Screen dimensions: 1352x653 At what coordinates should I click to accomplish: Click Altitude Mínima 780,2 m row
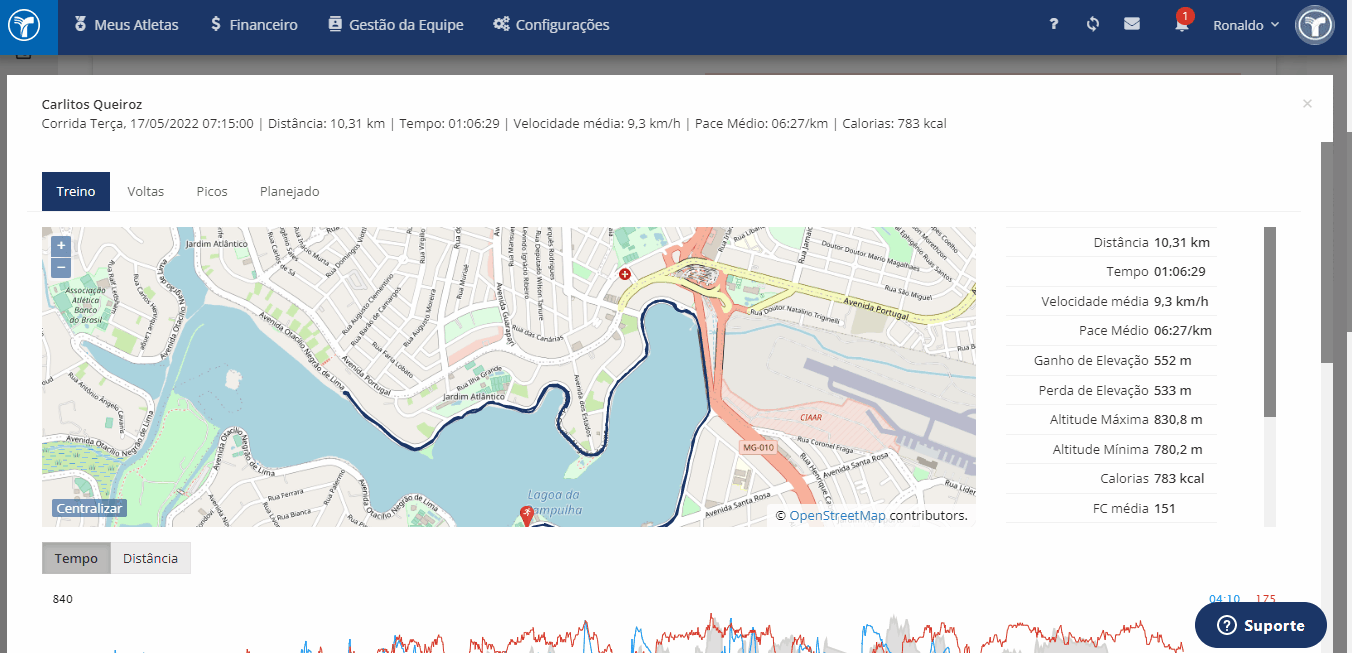pos(1111,449)
